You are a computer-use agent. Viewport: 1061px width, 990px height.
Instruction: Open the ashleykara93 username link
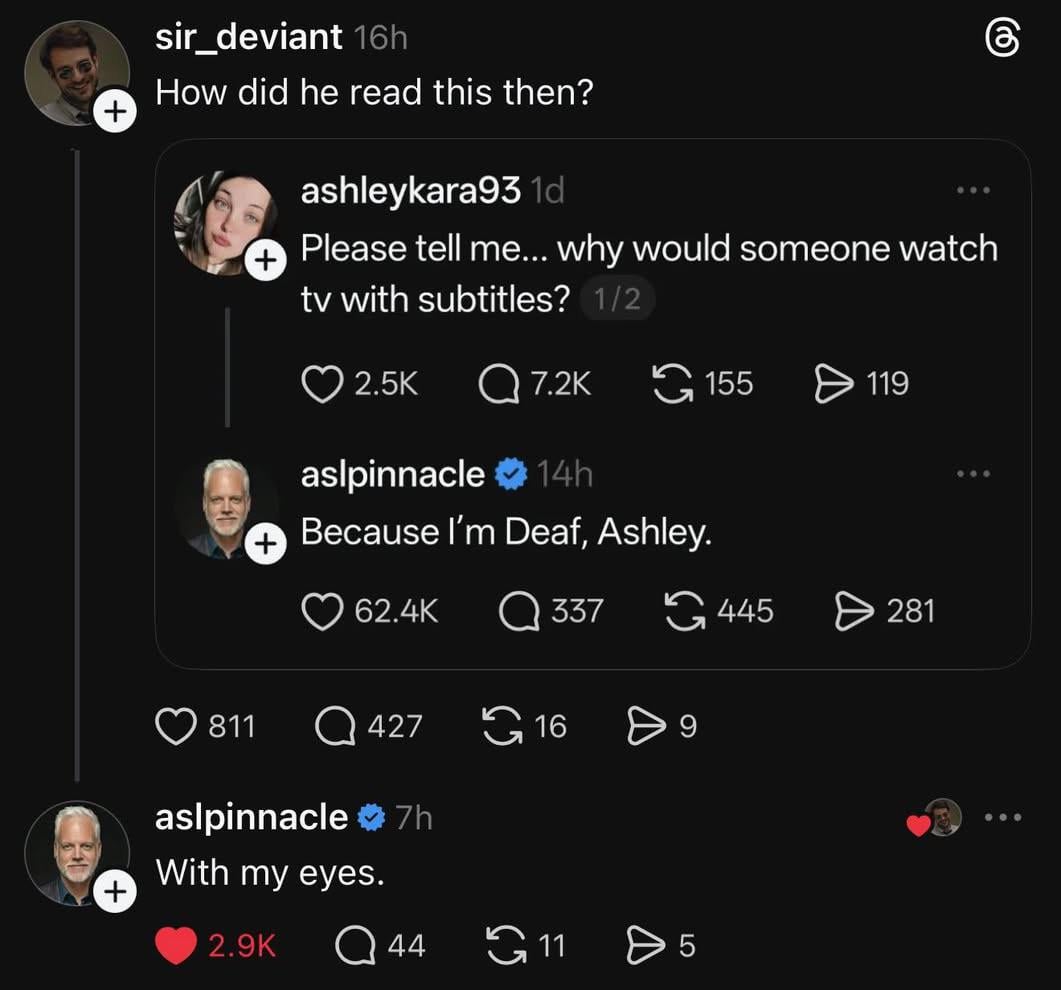pyautogui.click(x=410, y=190)
